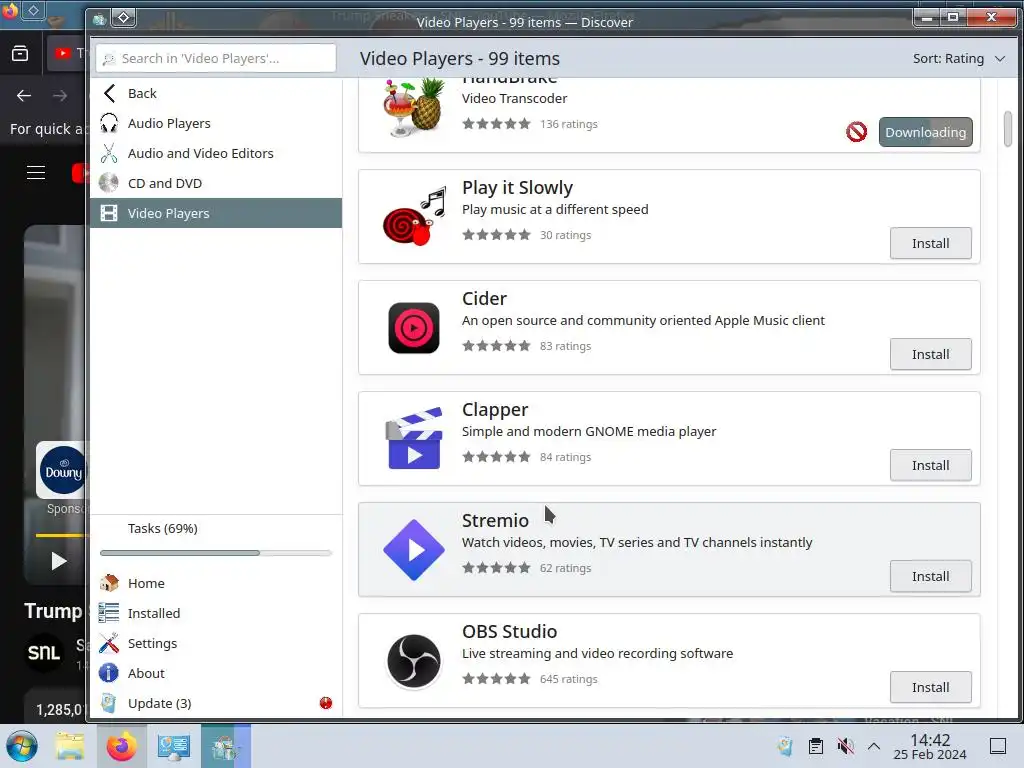The image size is (1024, 768).
Task: Select Video Players film icon
Action: 109,214
